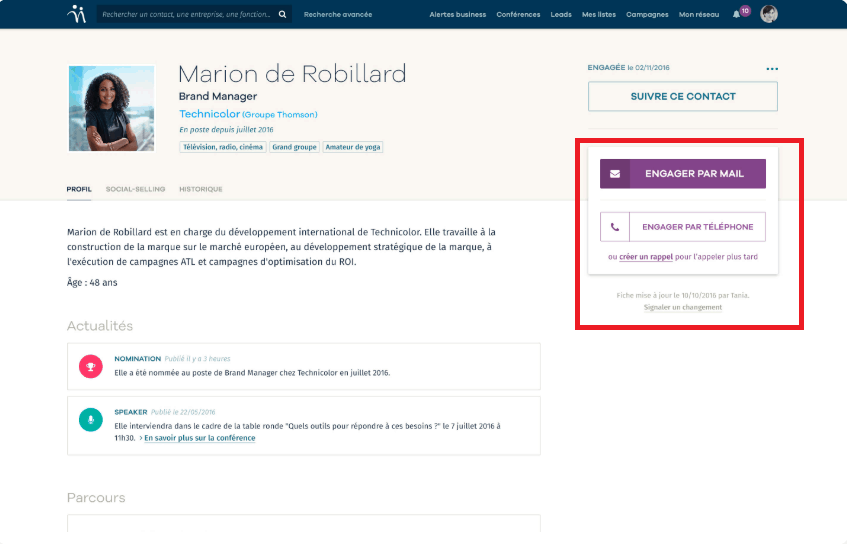
Task: Go to Leads section
Action: (561, 15)
